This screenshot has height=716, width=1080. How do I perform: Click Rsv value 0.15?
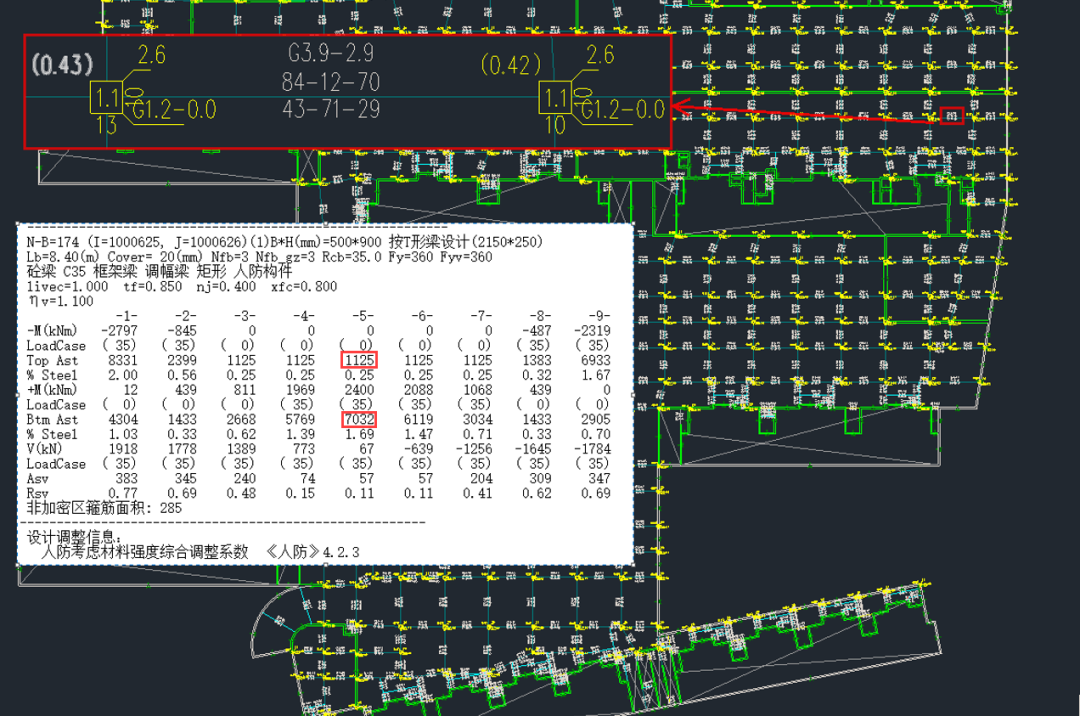(x=300, y=494)
